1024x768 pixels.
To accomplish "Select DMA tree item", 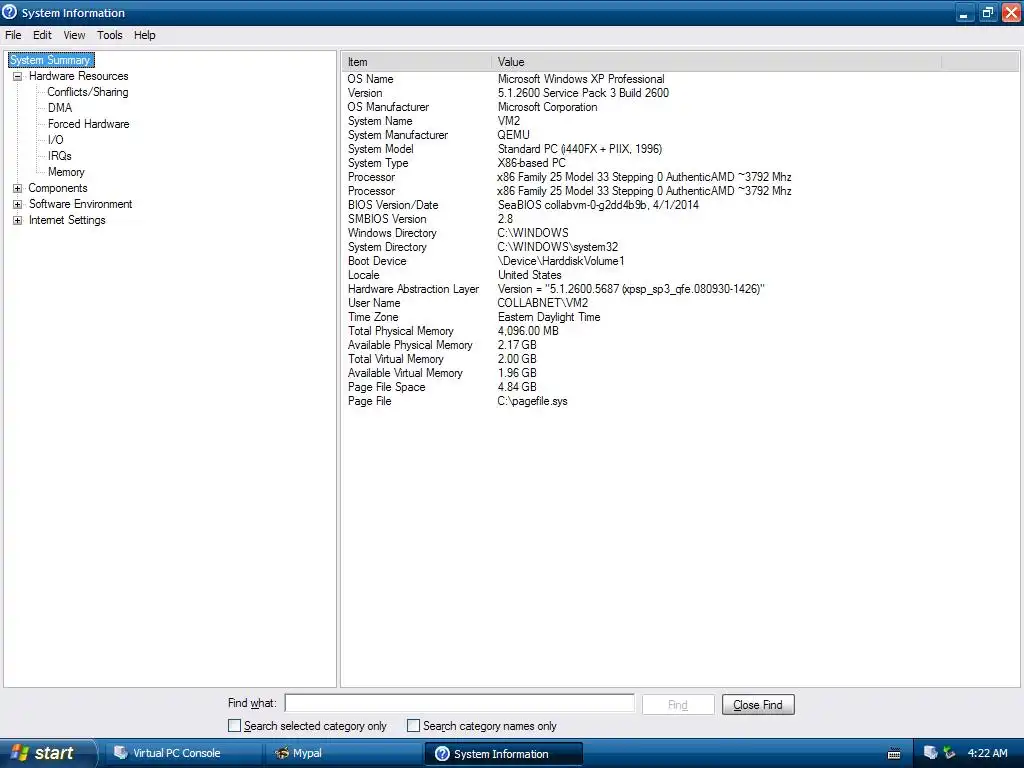I will tap(60, 108).
